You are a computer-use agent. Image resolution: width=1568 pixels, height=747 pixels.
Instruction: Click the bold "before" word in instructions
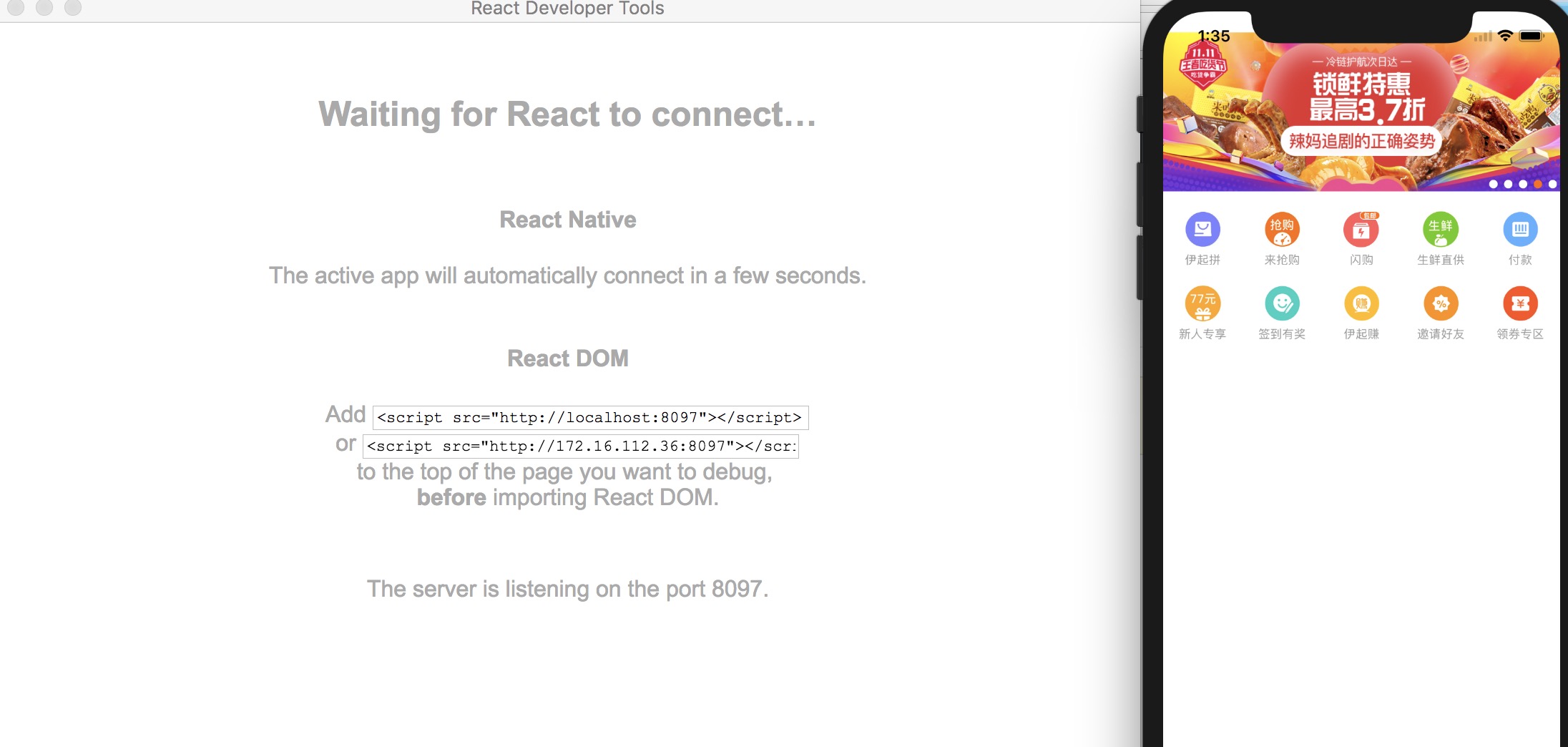point(451,497)
